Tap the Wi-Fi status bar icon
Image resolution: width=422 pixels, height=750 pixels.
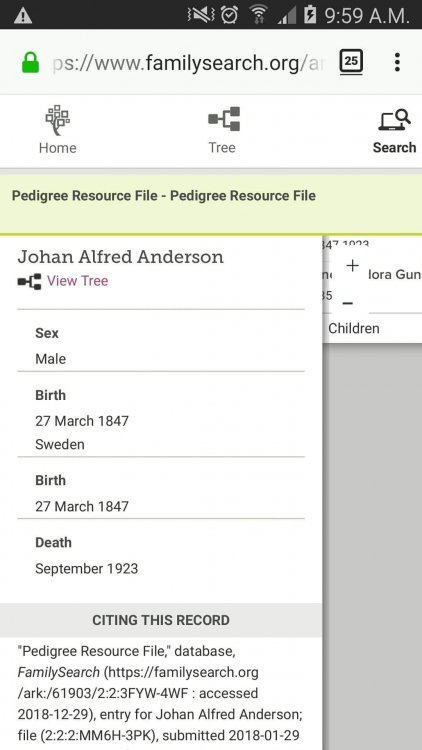click(258, 15)
